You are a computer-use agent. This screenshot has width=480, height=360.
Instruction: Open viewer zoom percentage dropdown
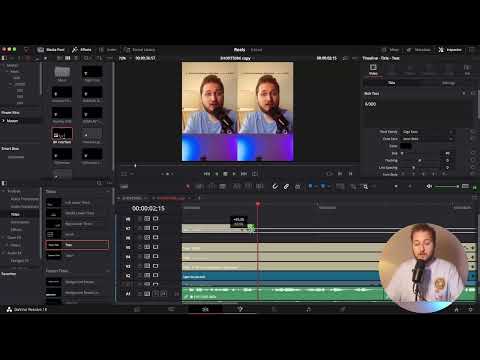point(124,58)
